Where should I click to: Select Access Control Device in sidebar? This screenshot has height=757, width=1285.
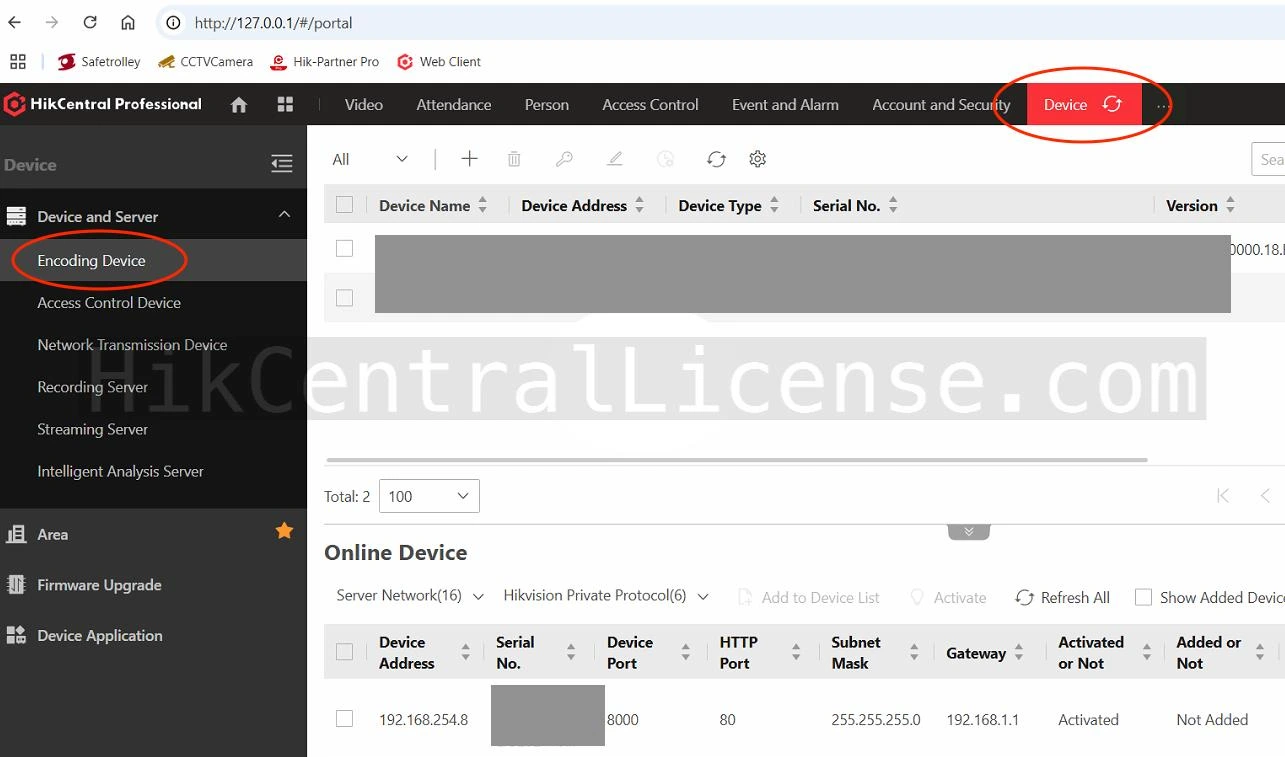tap(153, 302)
